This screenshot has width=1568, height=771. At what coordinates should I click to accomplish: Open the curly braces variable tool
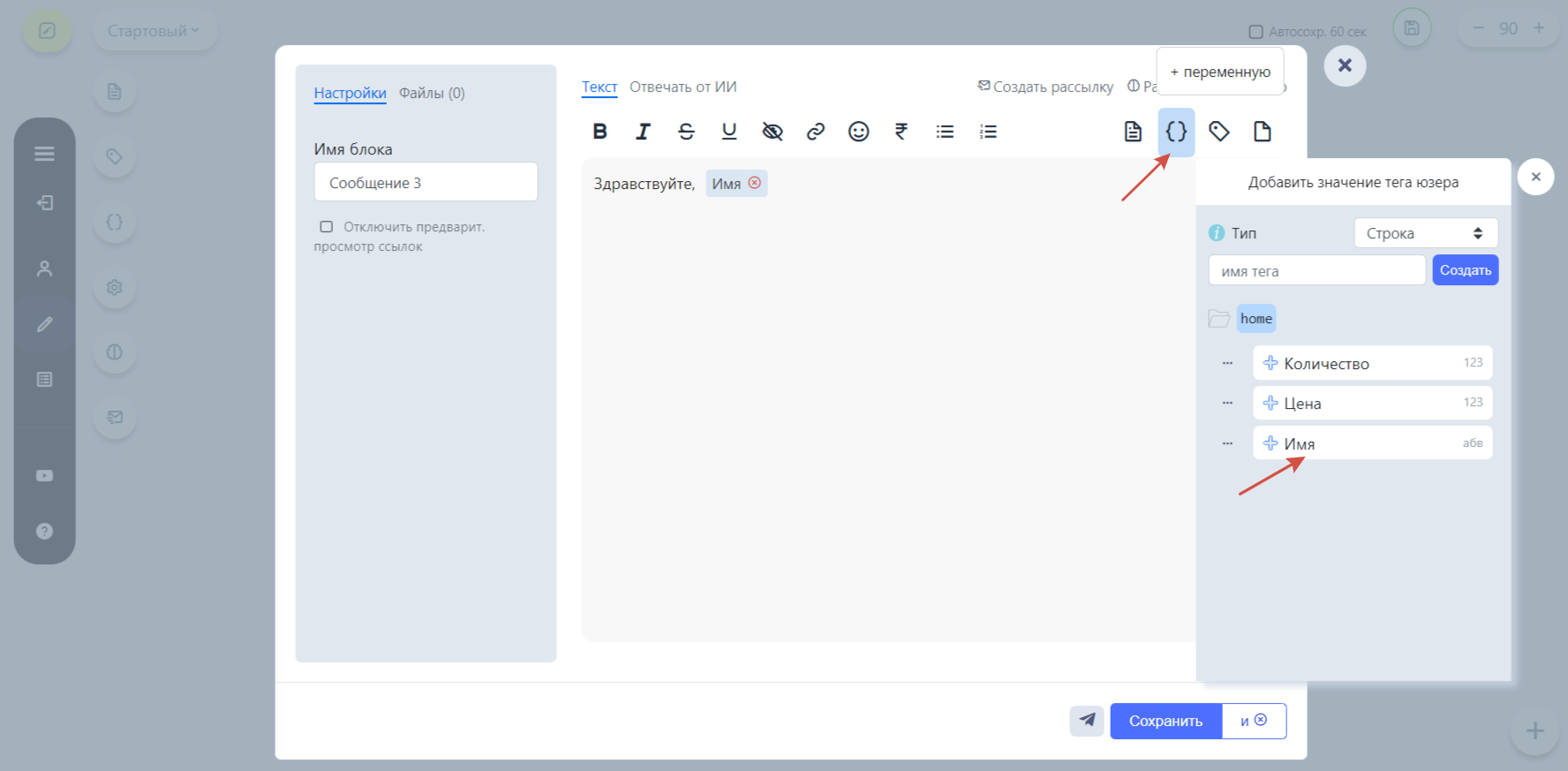tap(1176, 132)
